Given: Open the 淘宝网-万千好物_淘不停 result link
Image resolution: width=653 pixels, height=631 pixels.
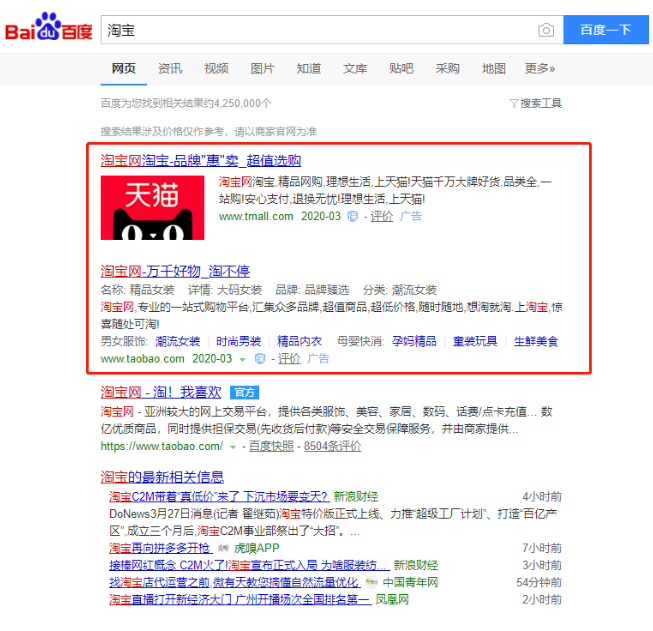Looking at the screenshot, I should pyautogui.click(x=175, y=271).
